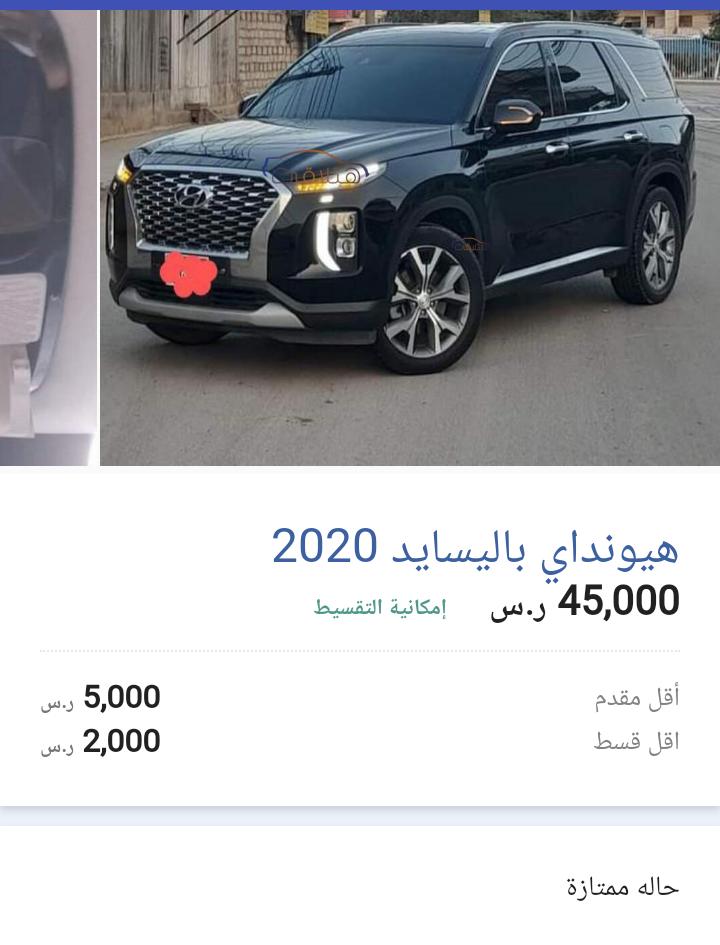Viewport: 720px width, 945px height.
Task: Tap the light blue separator above the description
Action: point(360,816)
